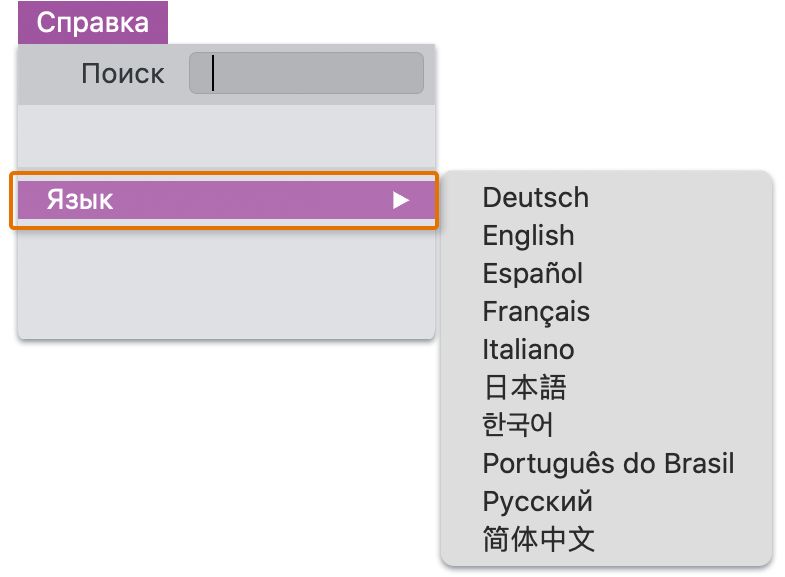Click the Поиск label text
Image resolution: width=785 pixels, height=577 pixels.
123,73
